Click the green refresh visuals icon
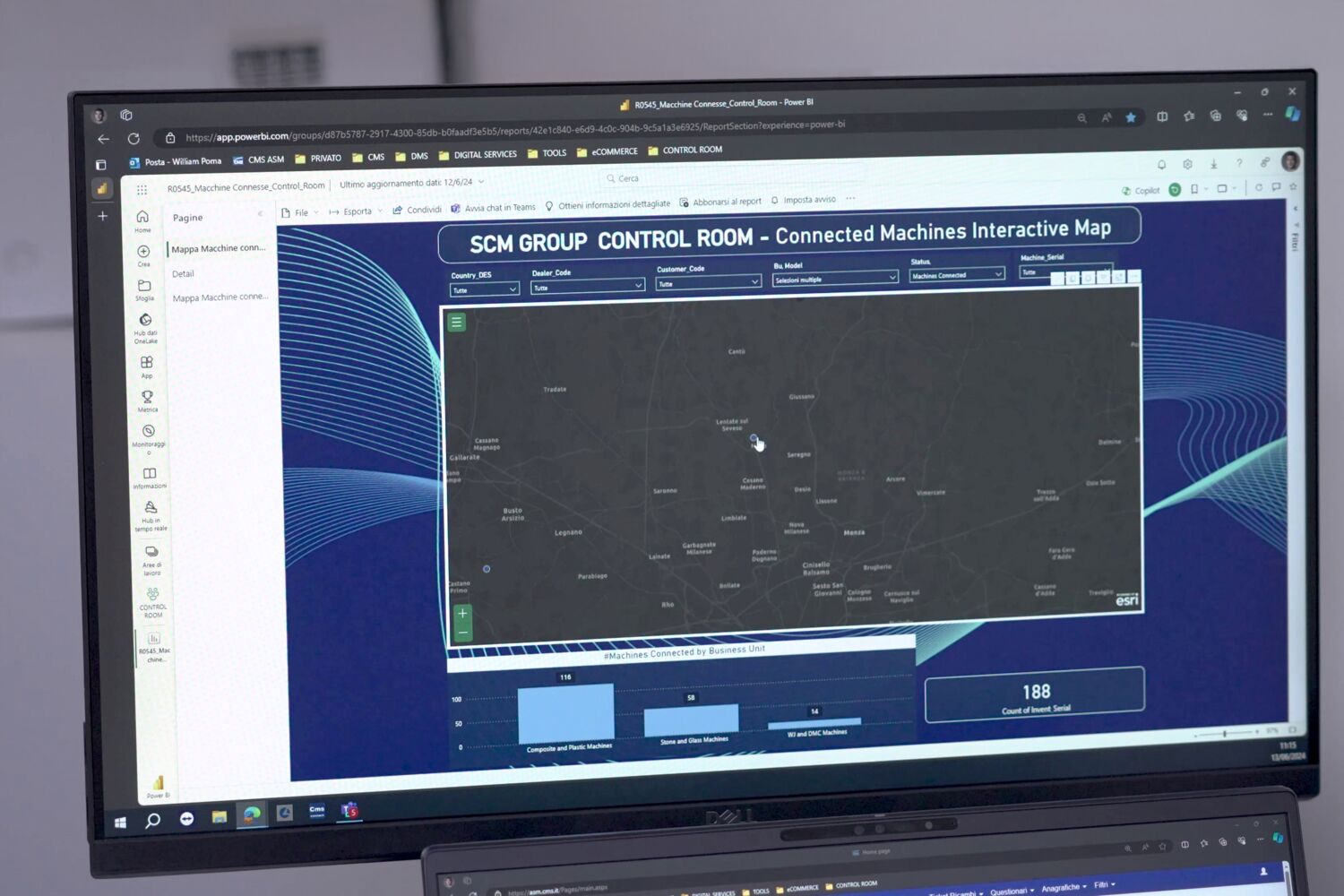Image resolution: width=1344 pixels, height=896 pixels. [x=1175, y=190]
